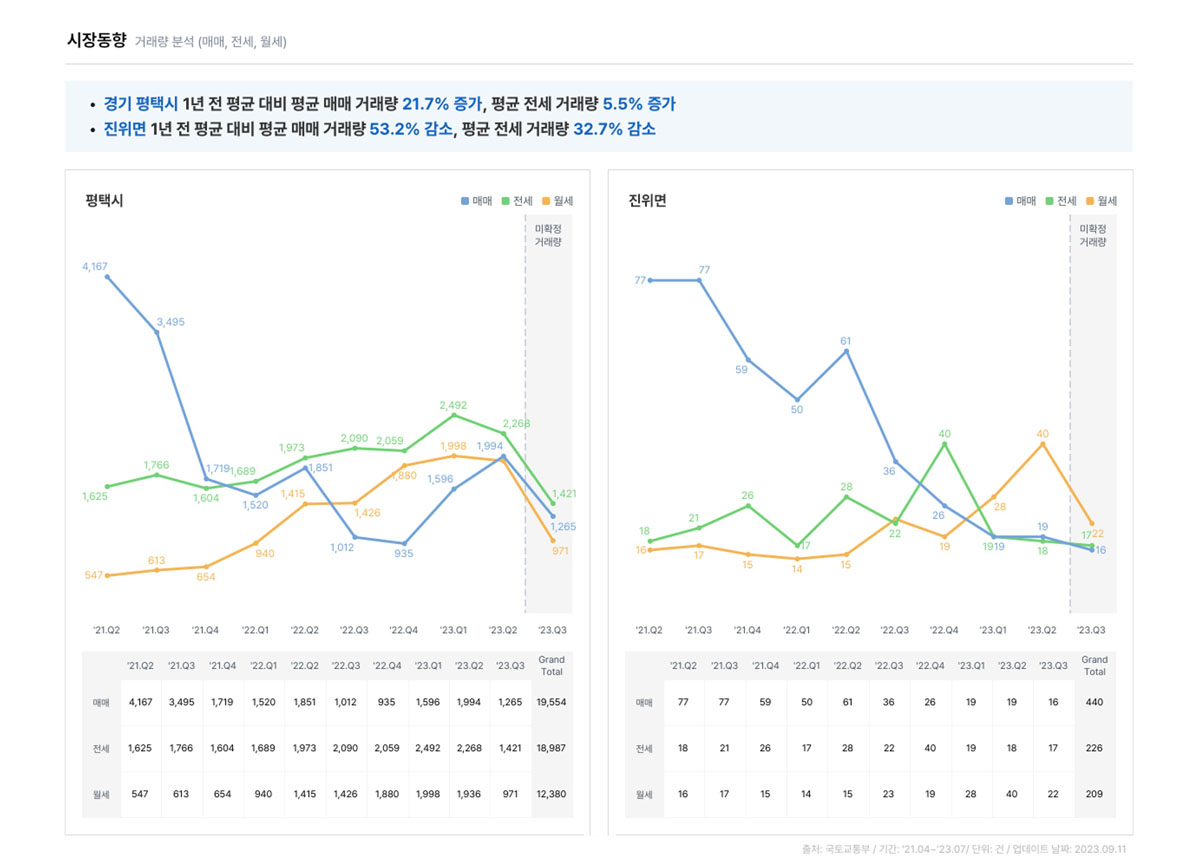Click the blue 경기 평택시 text in summary

[x=141, y=104]
